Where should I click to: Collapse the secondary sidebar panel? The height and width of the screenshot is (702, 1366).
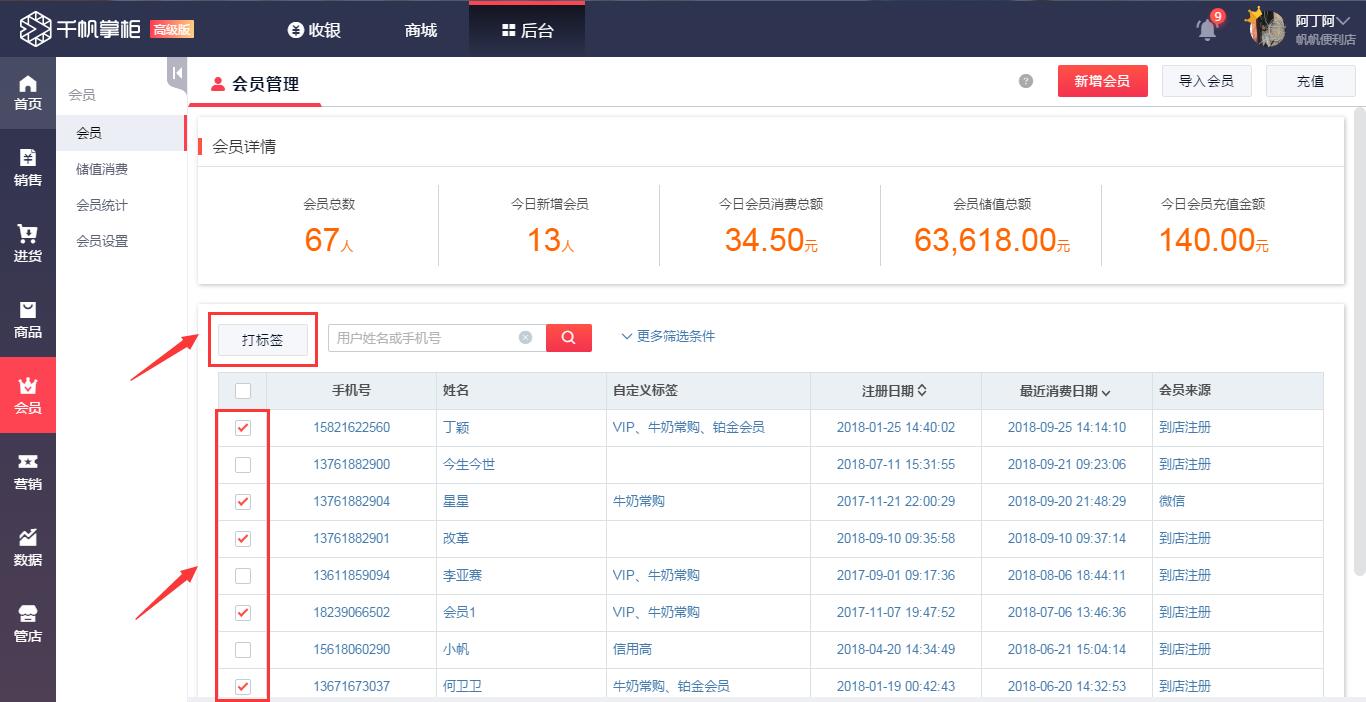[177, 73]
